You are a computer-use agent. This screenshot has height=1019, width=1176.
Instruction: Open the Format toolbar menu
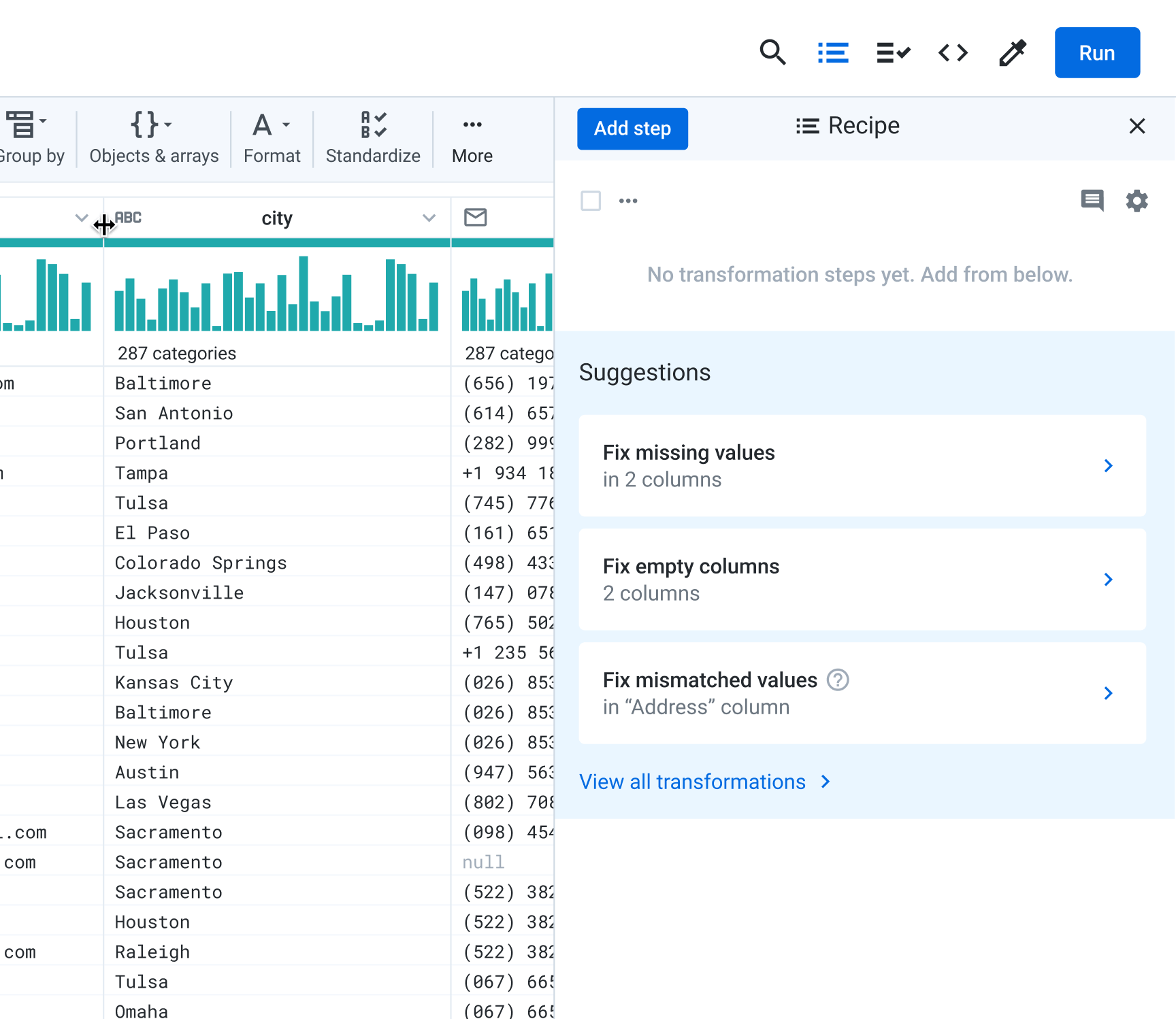tap(272, 138)
